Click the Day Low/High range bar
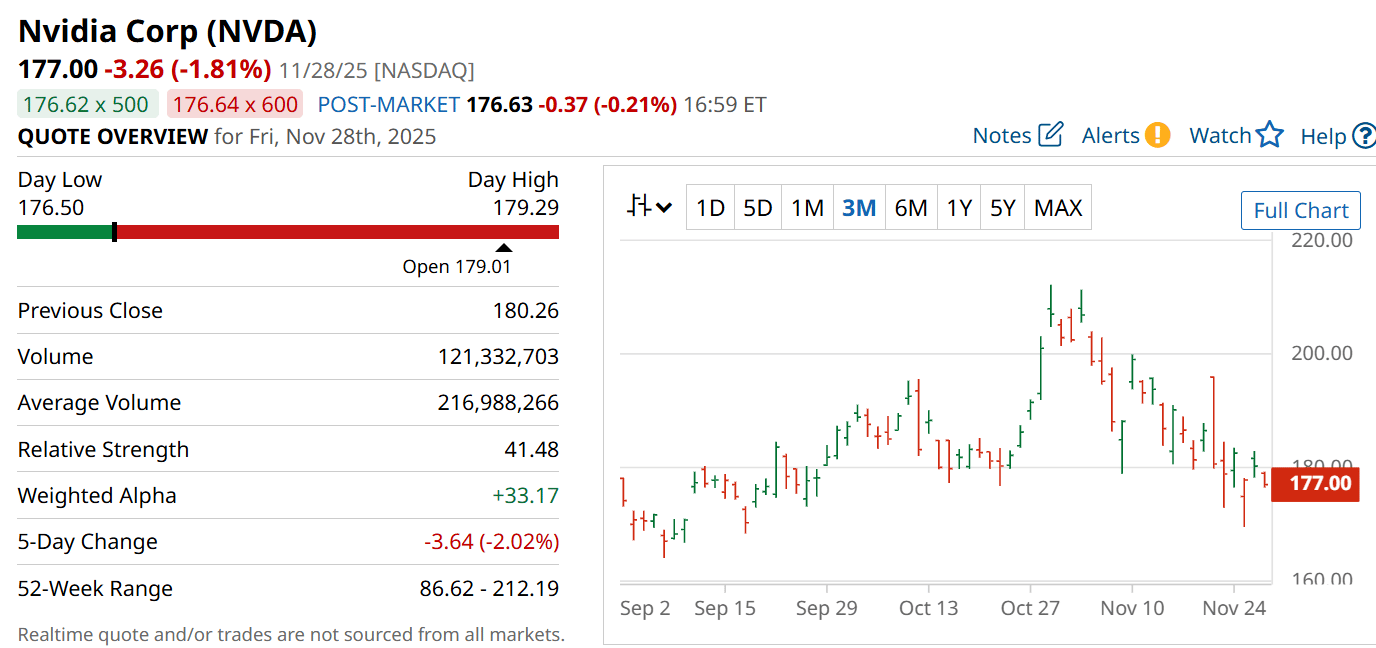 point(288,232)
